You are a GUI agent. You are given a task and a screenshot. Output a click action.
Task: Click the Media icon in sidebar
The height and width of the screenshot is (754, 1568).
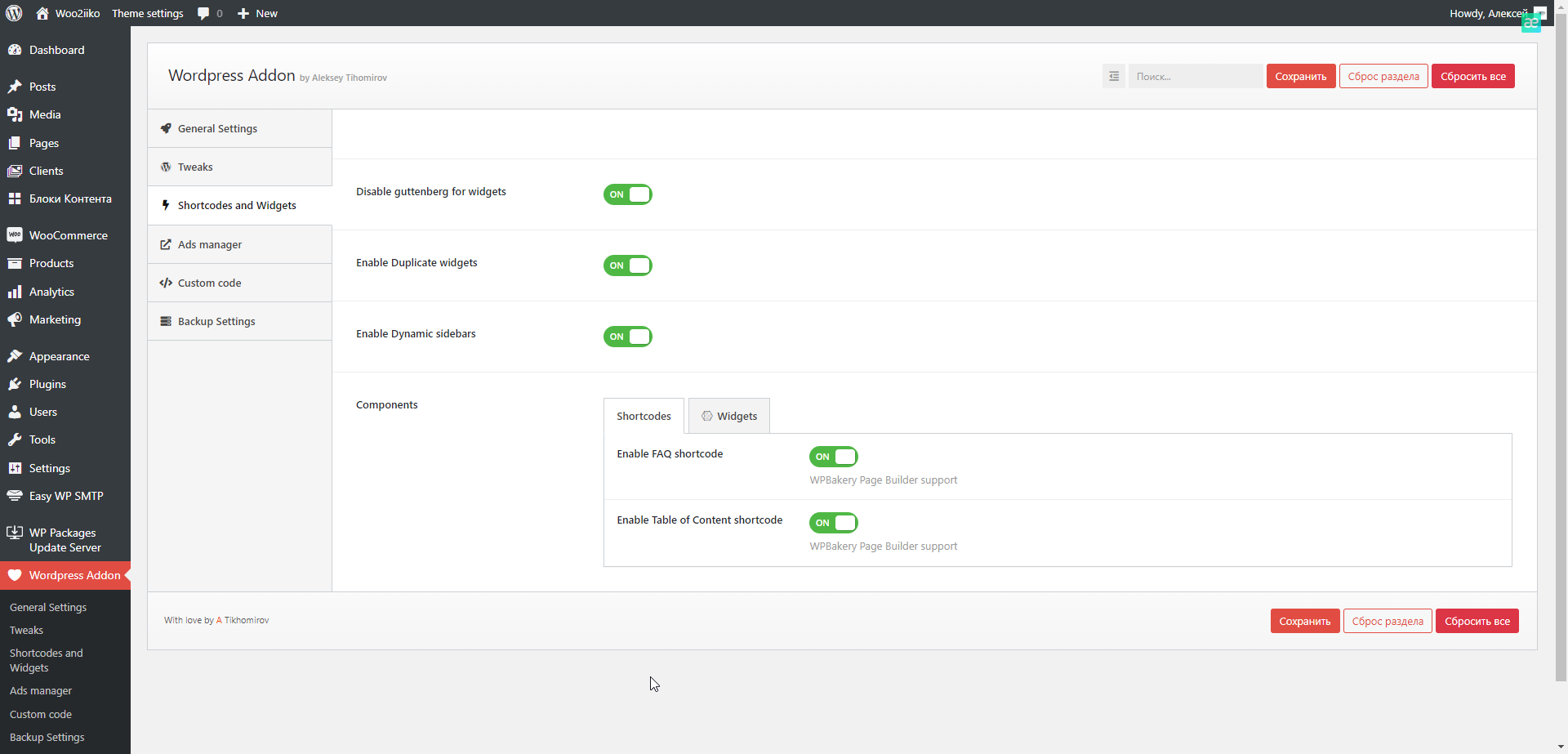coord(15,114)
